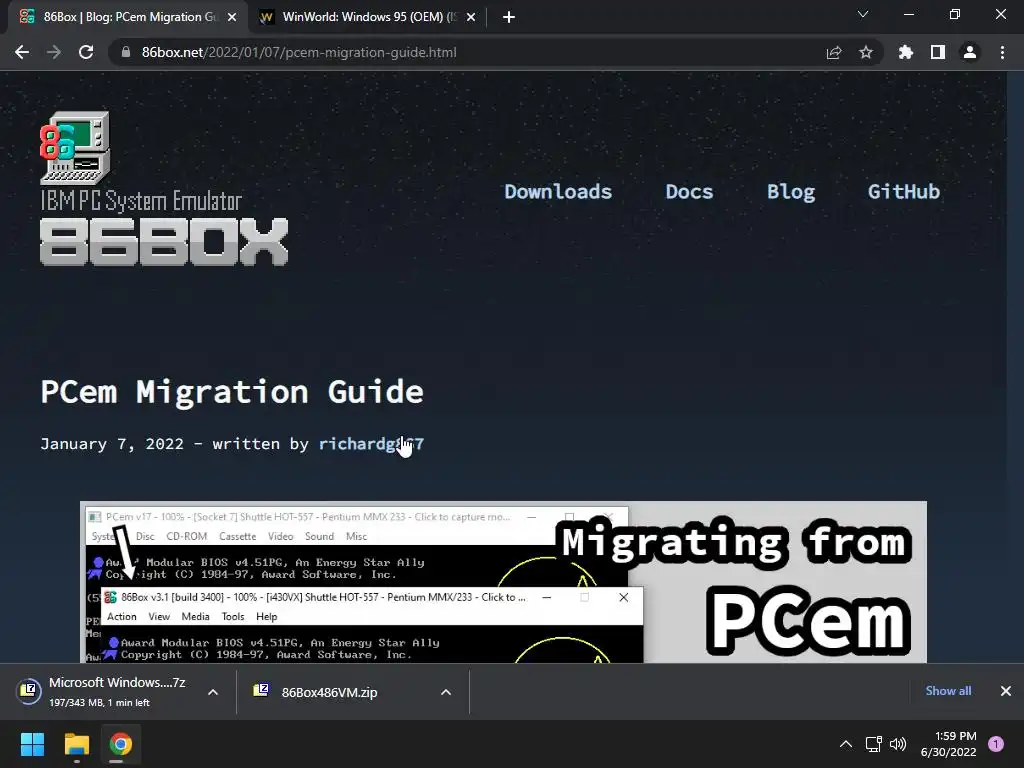
Task: Show all downloads
Action: pos(948,691)
